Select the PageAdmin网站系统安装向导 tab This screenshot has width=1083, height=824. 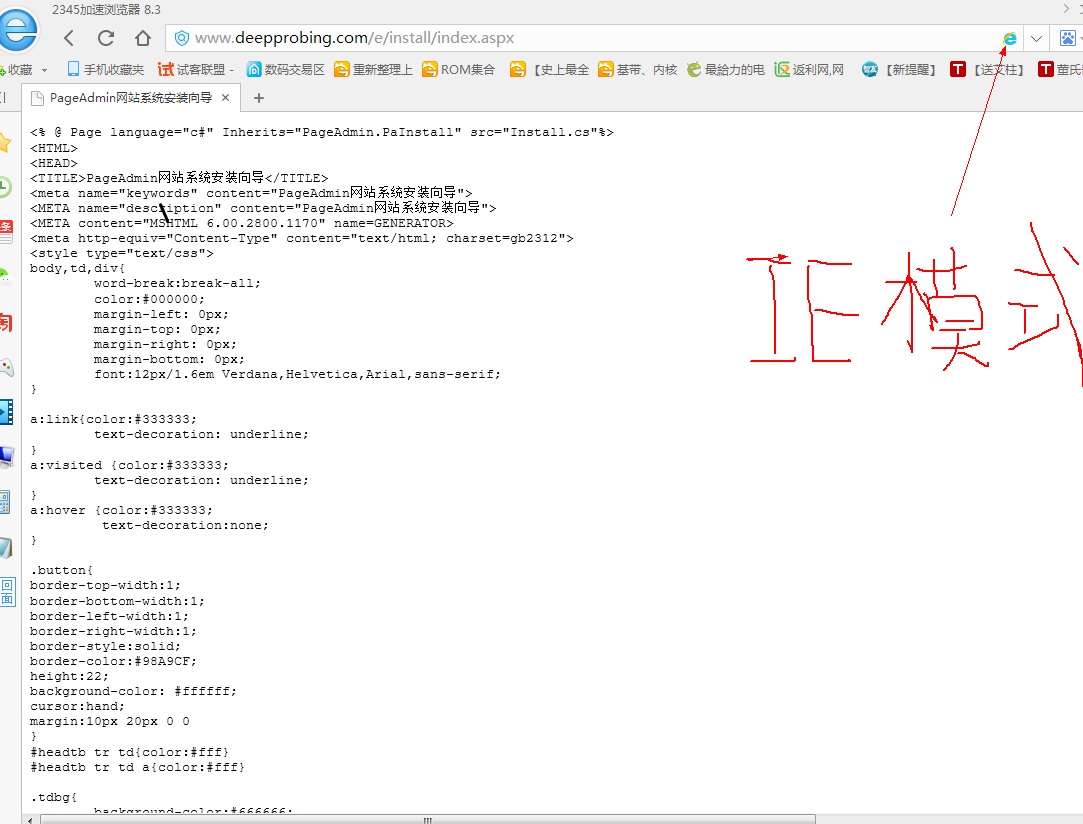point(131,98)
